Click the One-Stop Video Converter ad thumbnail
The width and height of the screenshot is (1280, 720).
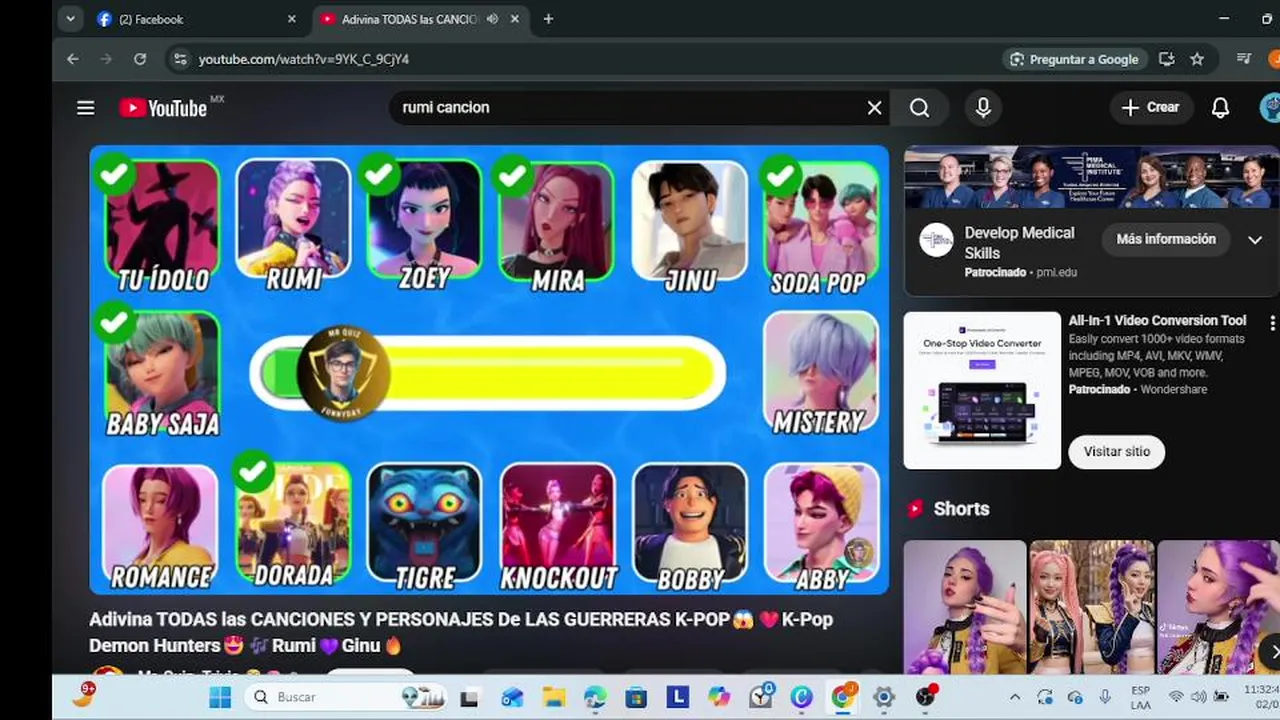coord(982,390)
